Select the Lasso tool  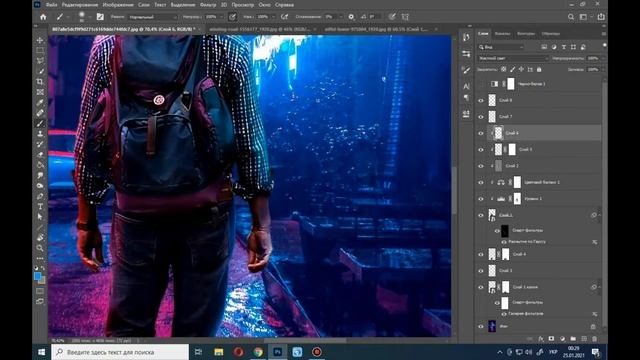(40, 61)
